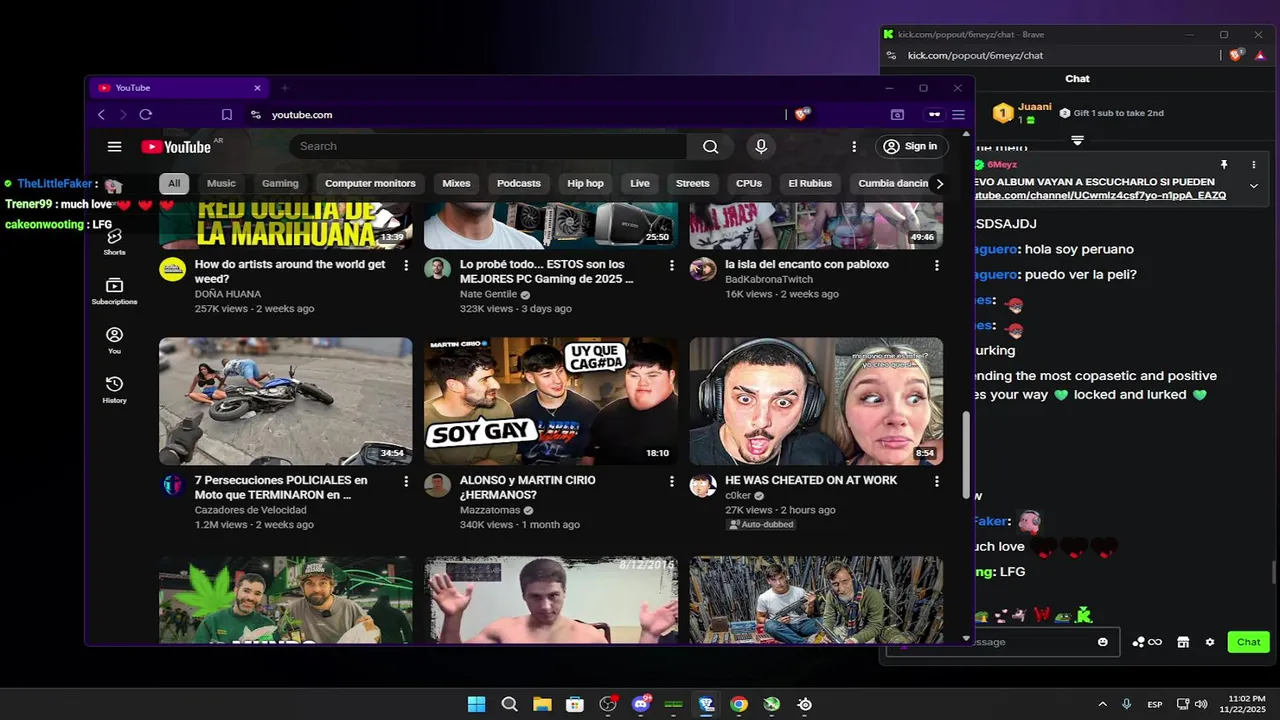Open the Cazadores de Velocidad channel link
Viewport: 1280px width, 720px height.
250,510
